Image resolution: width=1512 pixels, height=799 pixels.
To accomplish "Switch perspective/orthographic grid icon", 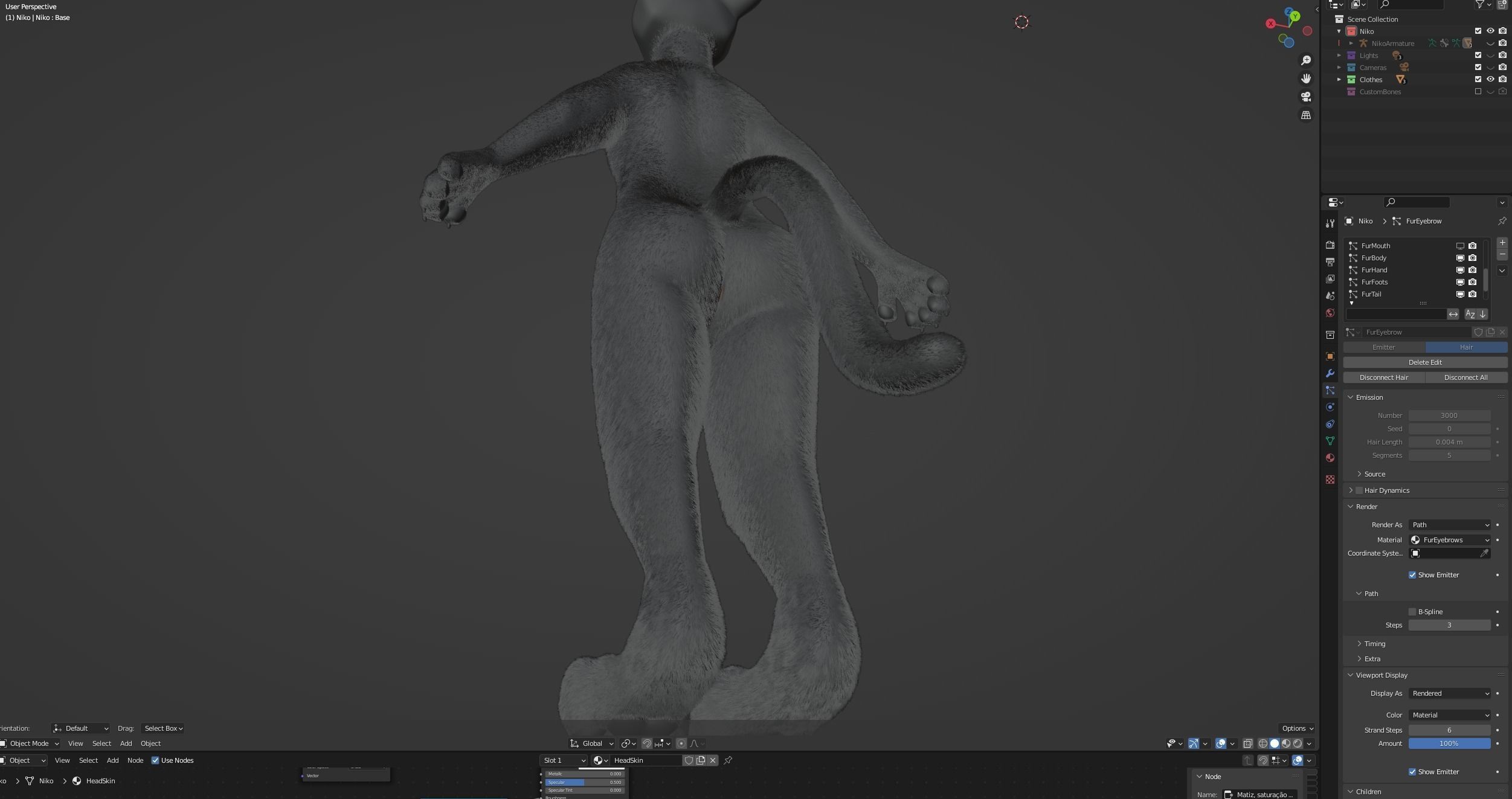I will [1306, 115].
